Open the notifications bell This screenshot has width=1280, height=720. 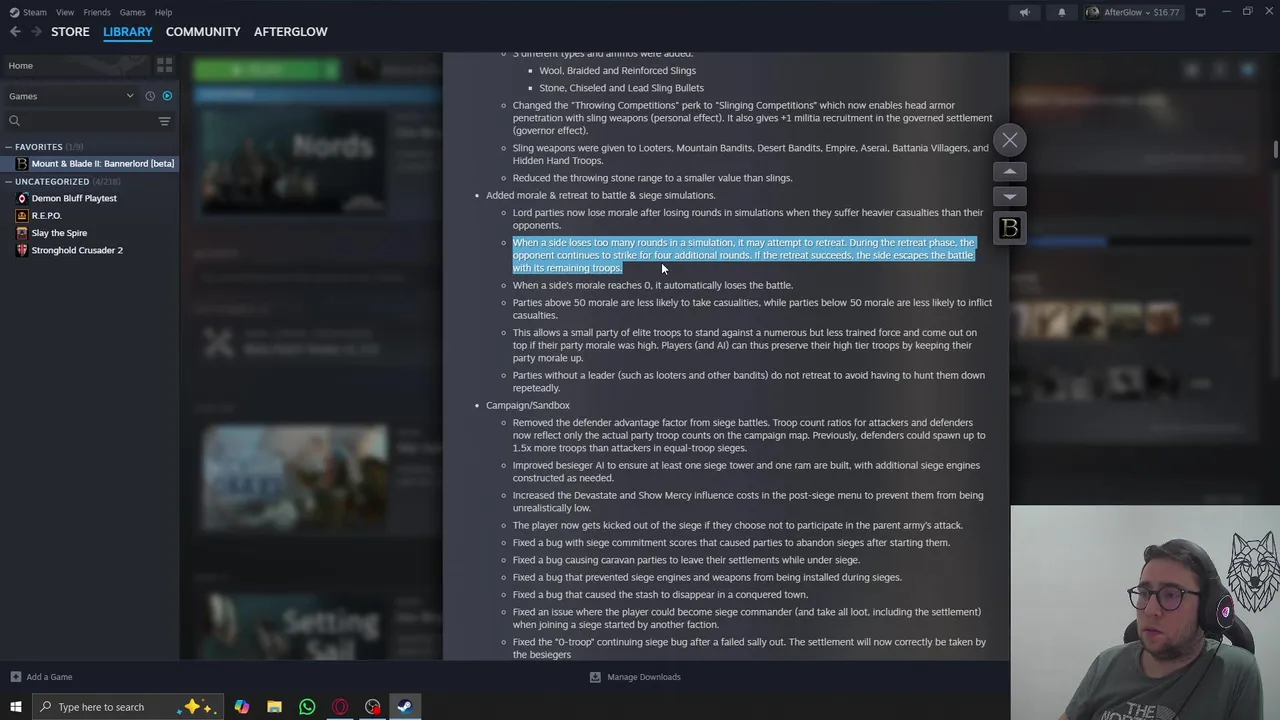pos(1062,12)
